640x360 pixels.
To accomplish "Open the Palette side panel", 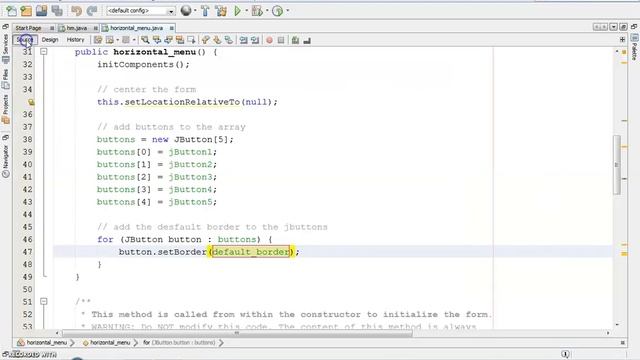I will point(634,48).
